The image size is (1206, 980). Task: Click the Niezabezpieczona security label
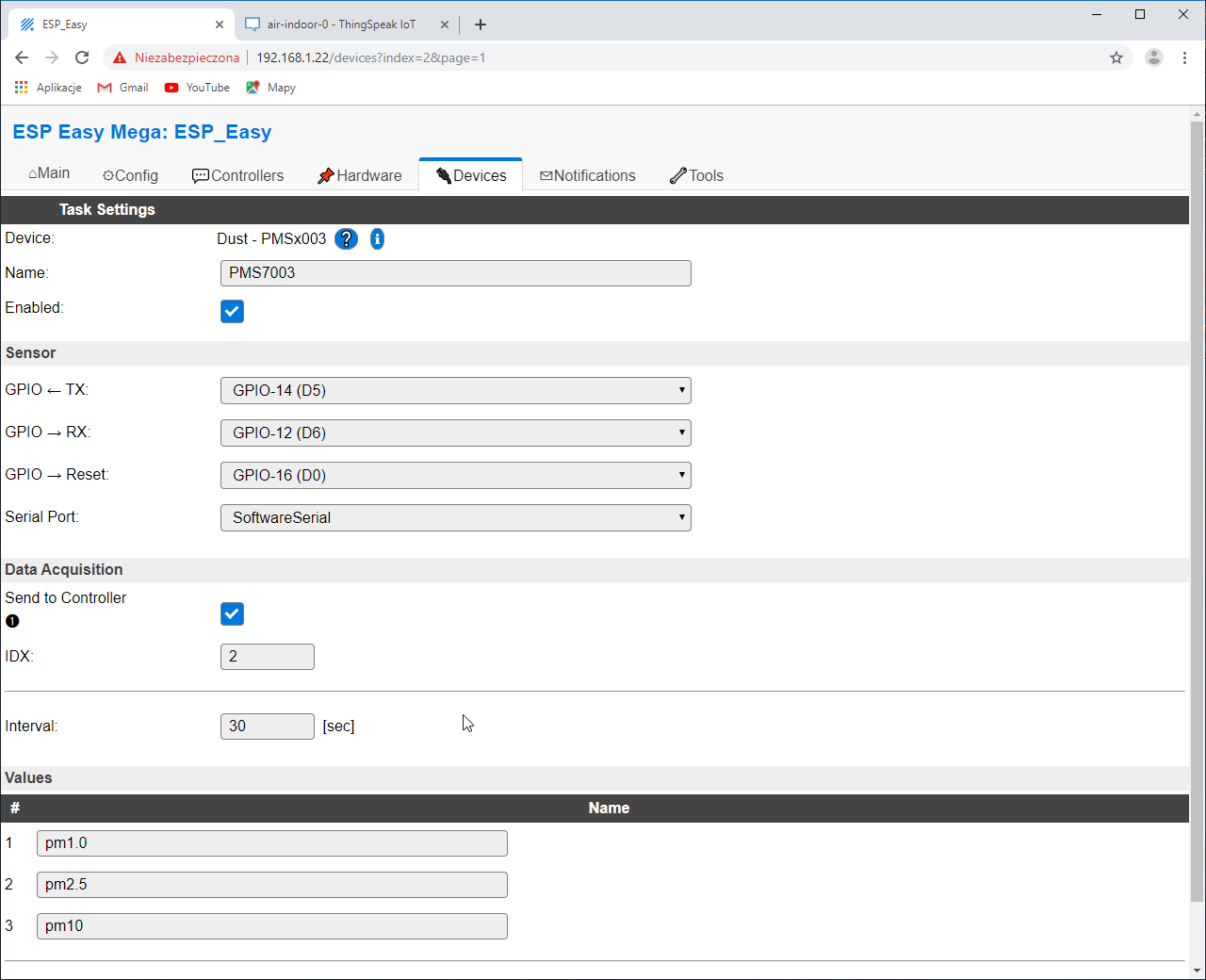187,57
